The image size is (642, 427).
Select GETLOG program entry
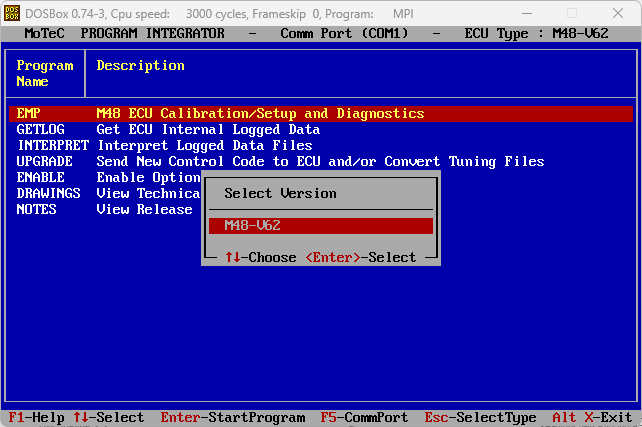pos(40,130)
